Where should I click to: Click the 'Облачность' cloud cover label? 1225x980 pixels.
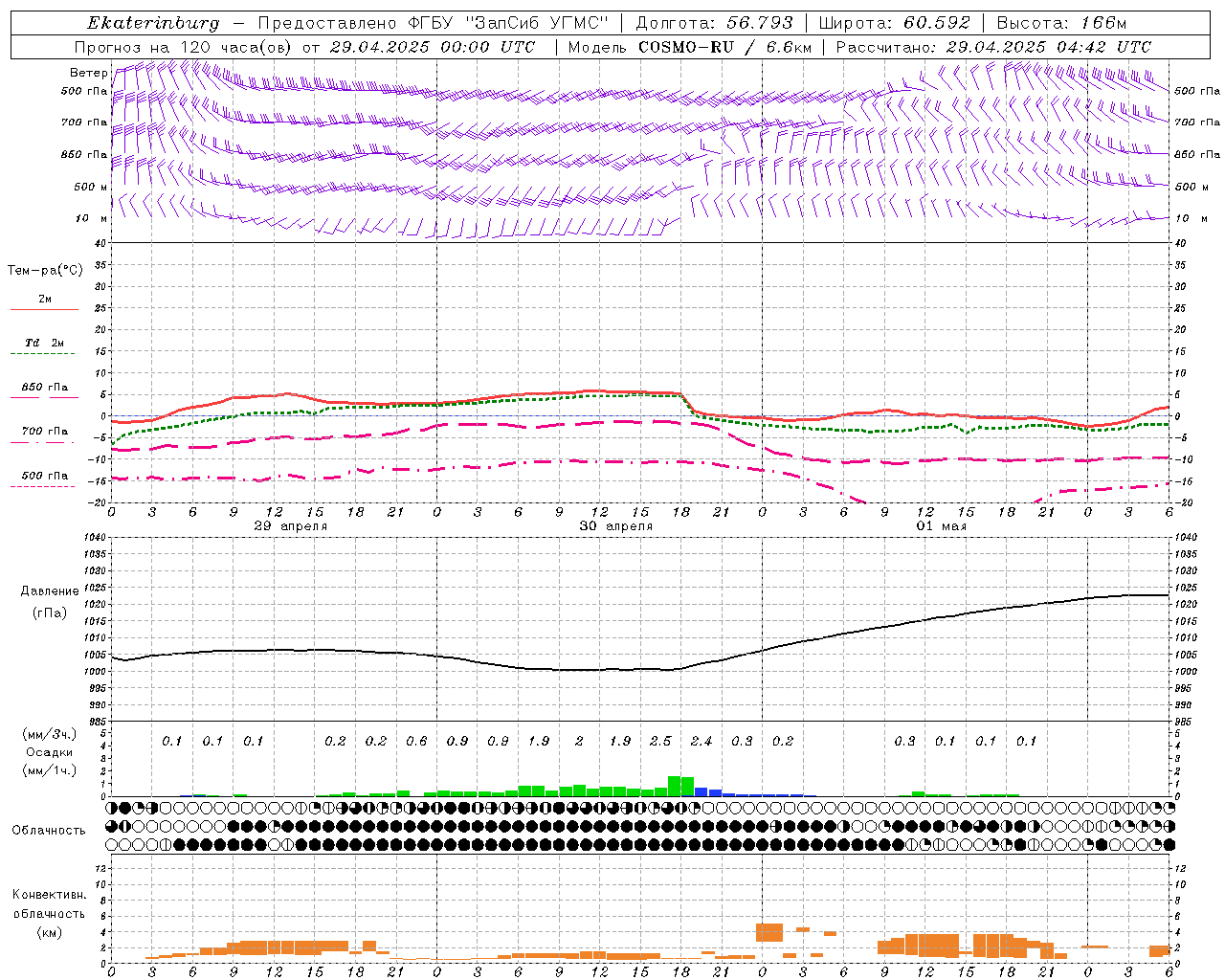(49, 831)
